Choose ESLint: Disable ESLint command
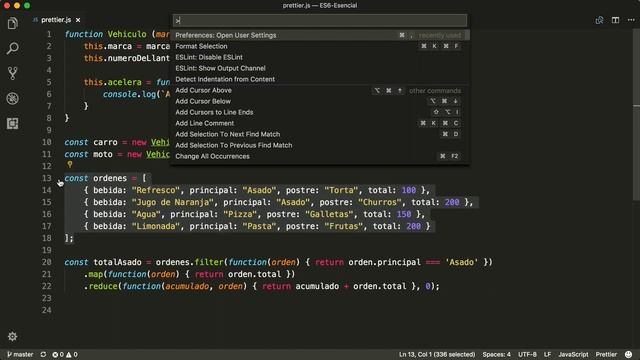Image resolution: width=640 pixels, height=360 pixels. tap(320, 57)
